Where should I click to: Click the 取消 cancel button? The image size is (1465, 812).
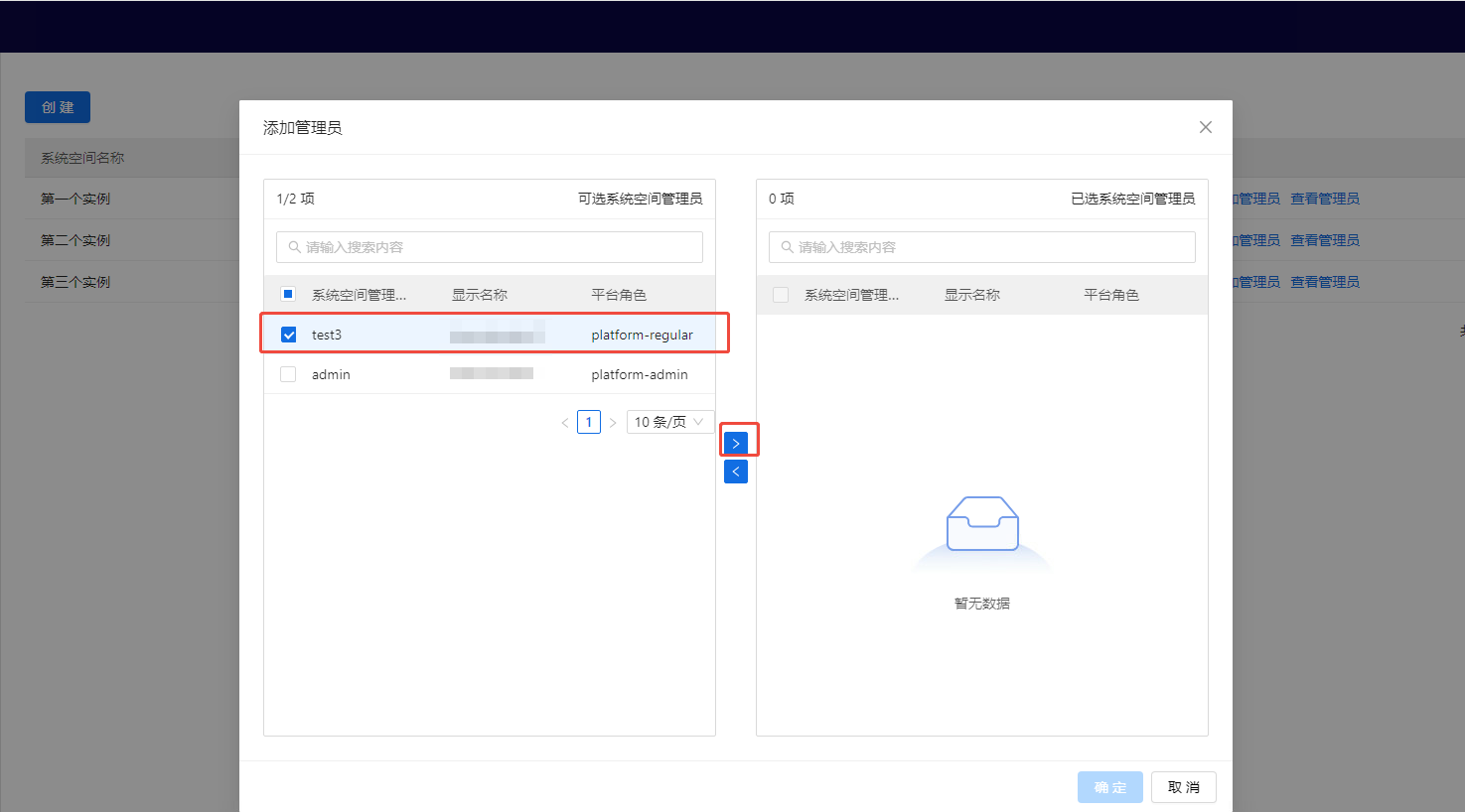[x=1183, y=787]
